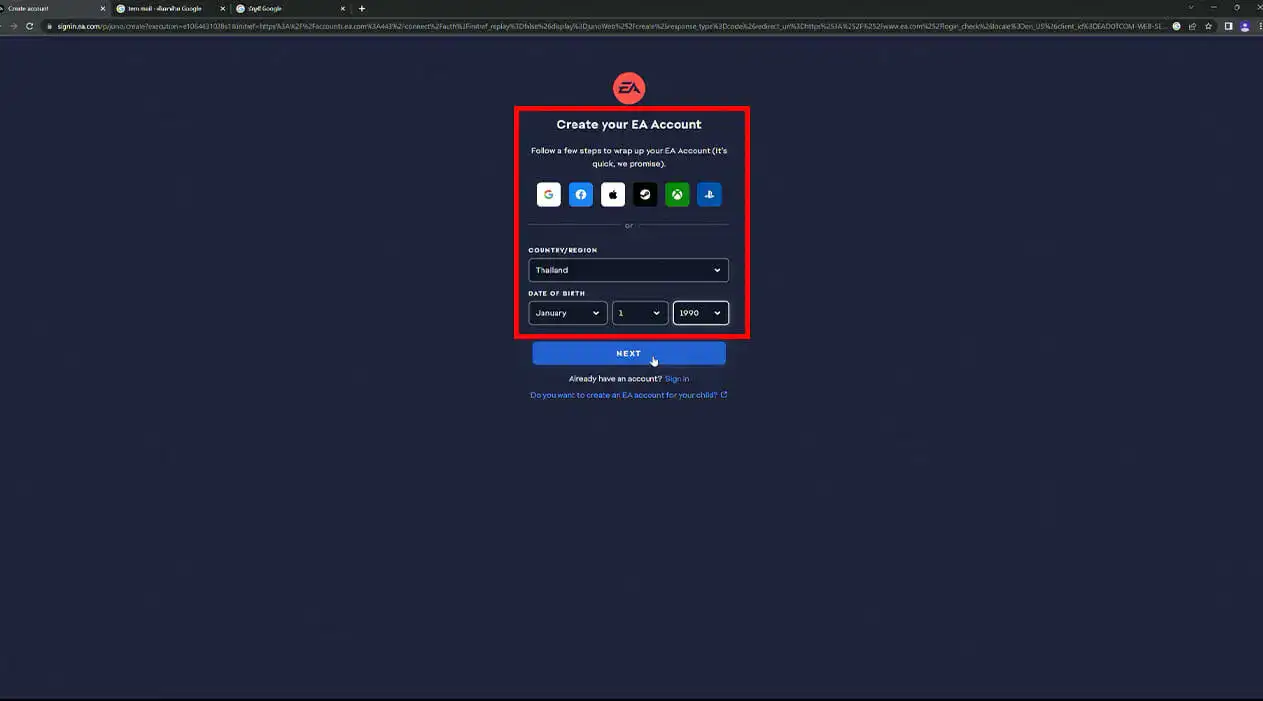Open the create account for your child link
Image resolution: width=1263 pixels, height=701 pixels.
[629, 395]
